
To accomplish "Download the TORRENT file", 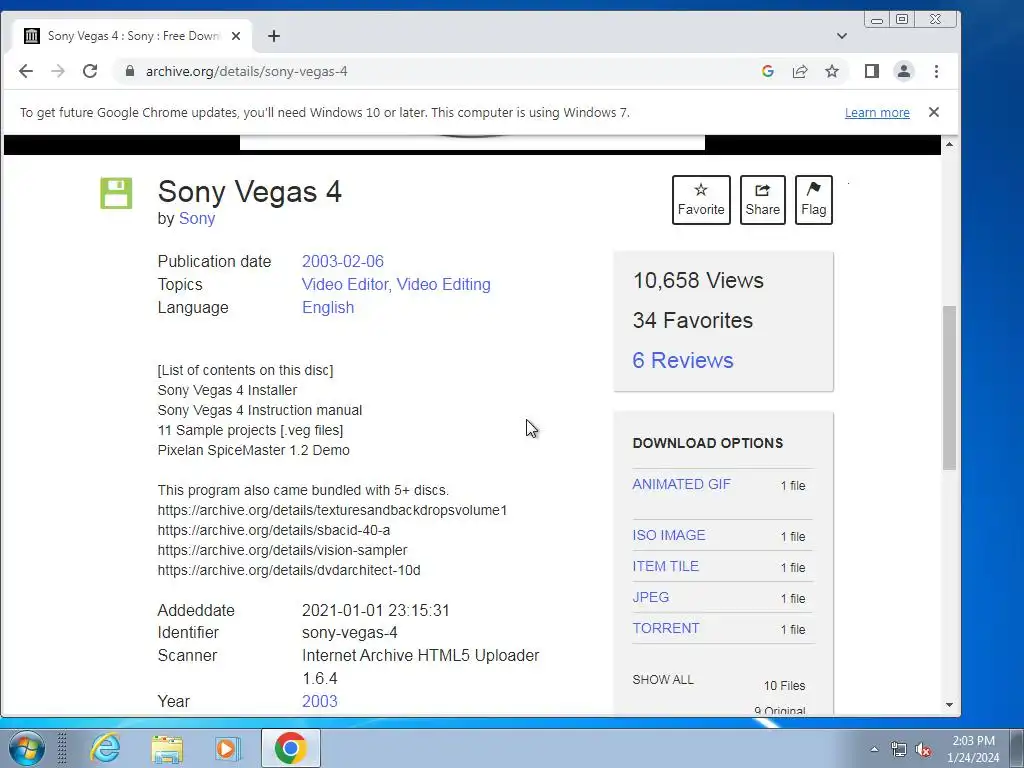I will [x=665, y=628].
